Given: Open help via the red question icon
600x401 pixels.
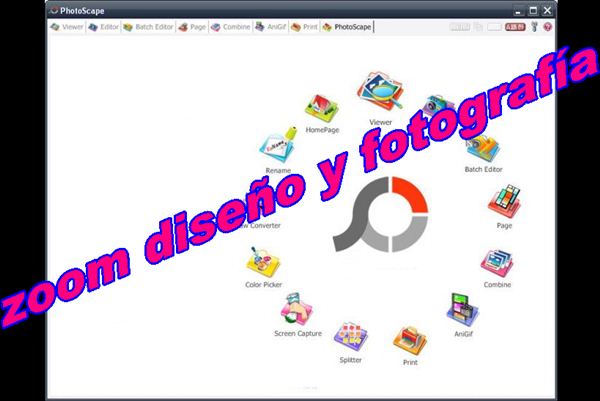Looking at the screenshot, I should pos(548,27).
